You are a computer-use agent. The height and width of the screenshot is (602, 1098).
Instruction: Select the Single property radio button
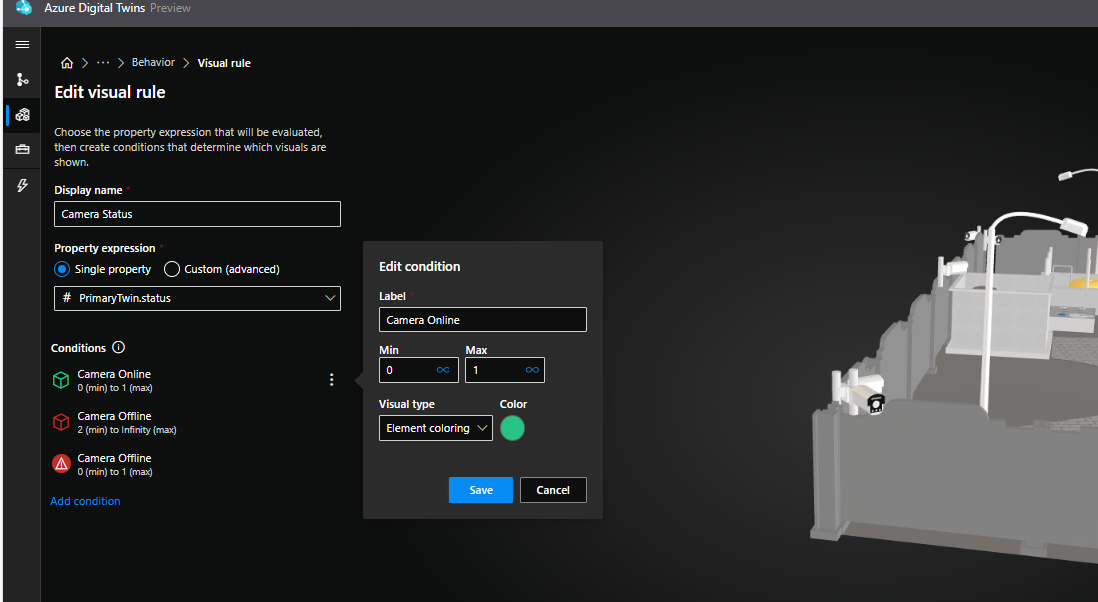tap(62, 270)
